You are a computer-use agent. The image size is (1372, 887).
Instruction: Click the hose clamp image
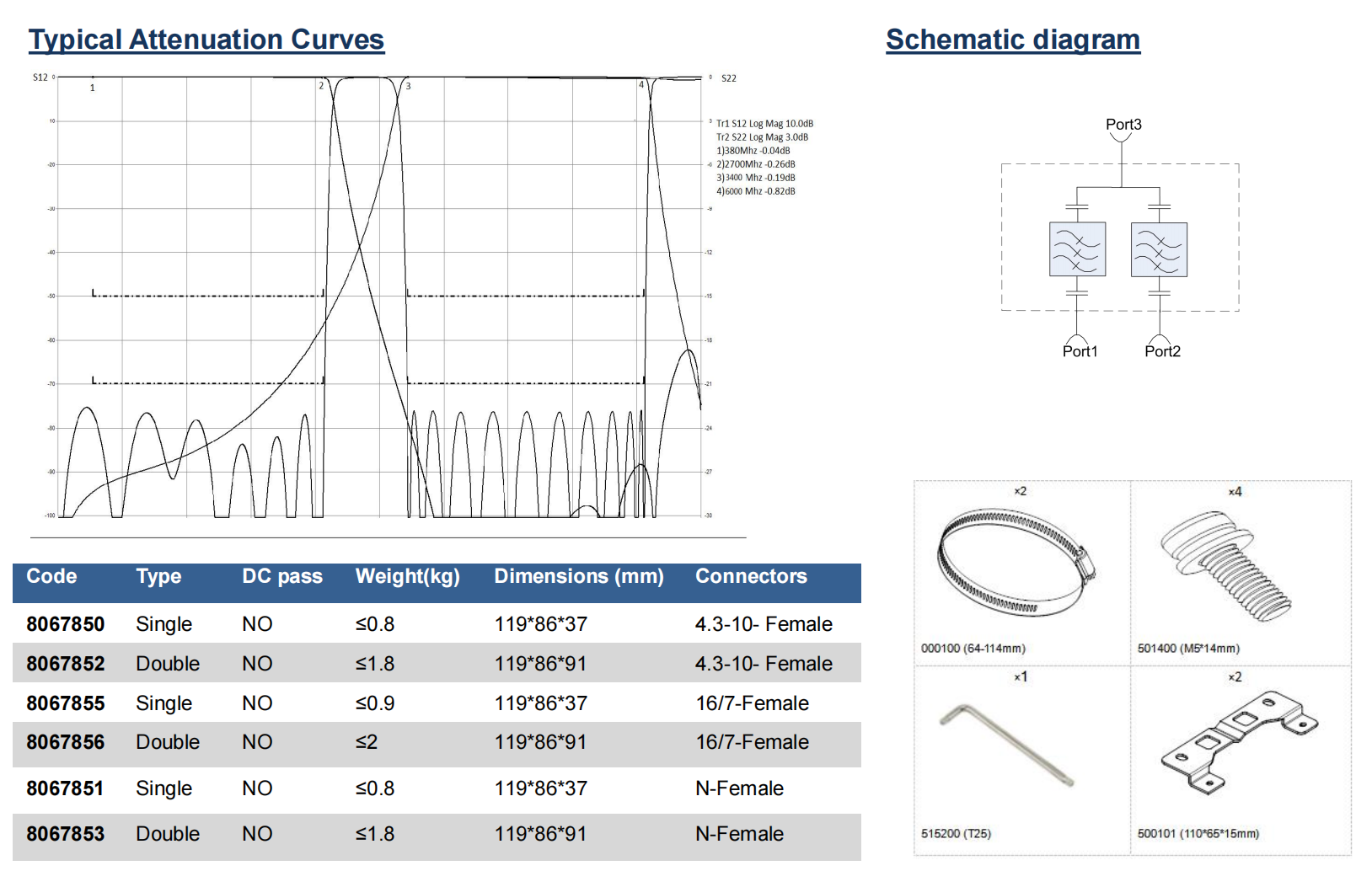[1015, 564]
